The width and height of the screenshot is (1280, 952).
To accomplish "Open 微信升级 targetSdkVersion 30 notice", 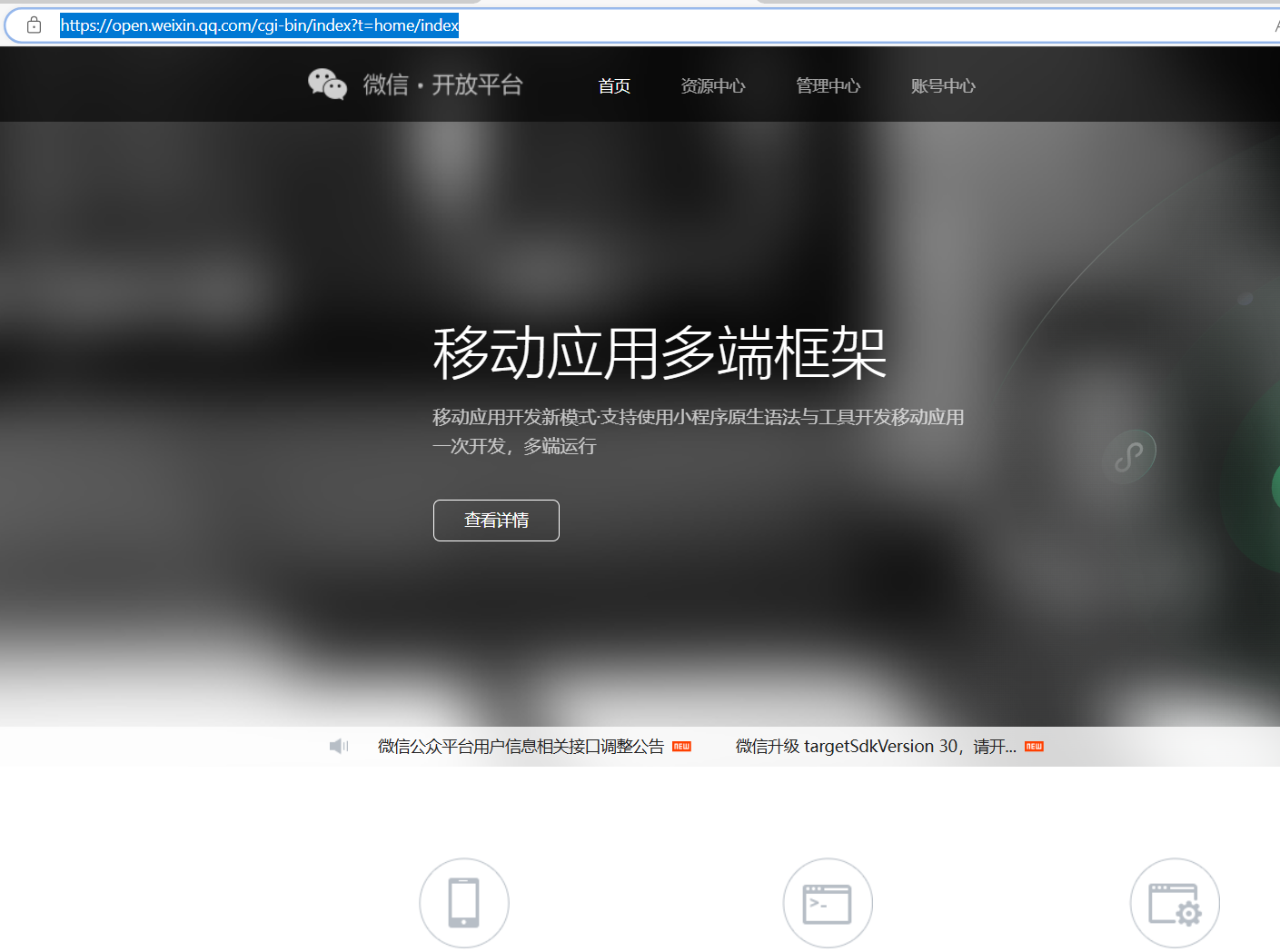I will pos(876,747).
